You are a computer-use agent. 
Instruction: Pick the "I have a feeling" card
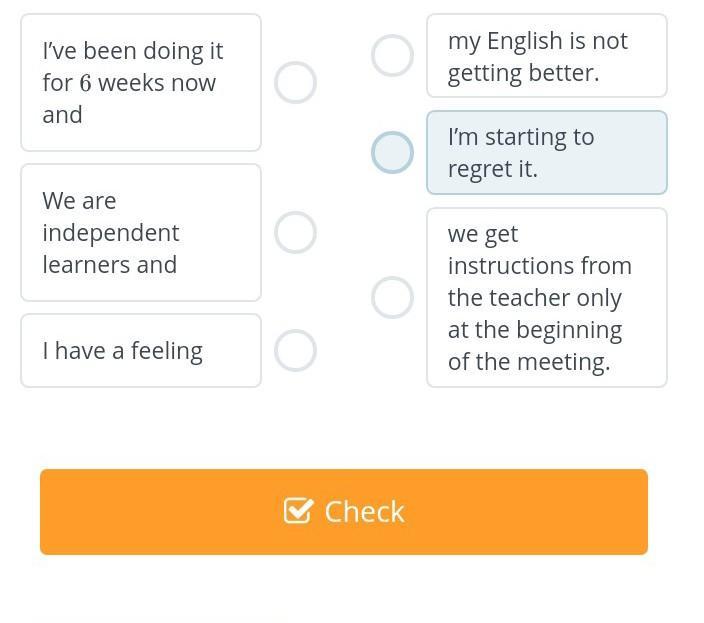tap(141, 351)
